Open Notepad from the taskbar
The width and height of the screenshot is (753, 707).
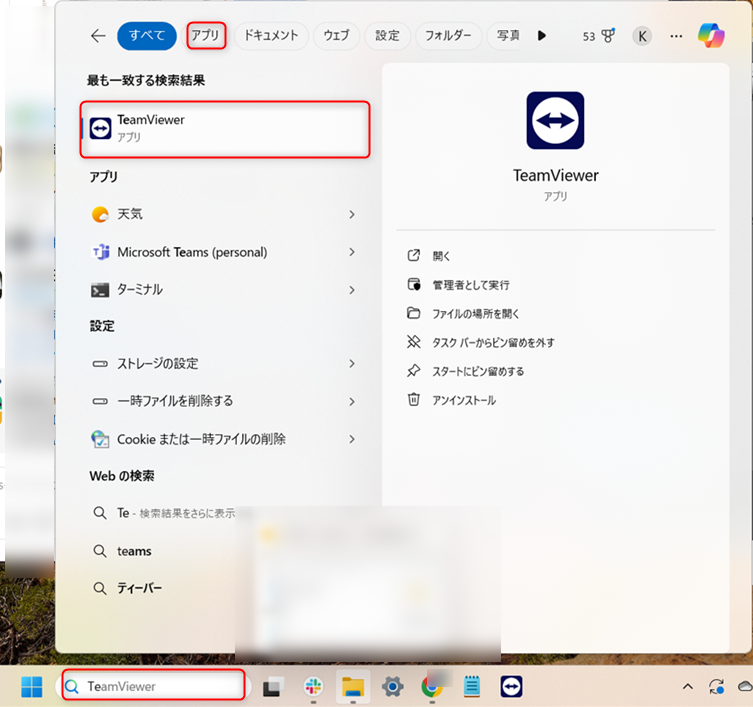(472, 686)
